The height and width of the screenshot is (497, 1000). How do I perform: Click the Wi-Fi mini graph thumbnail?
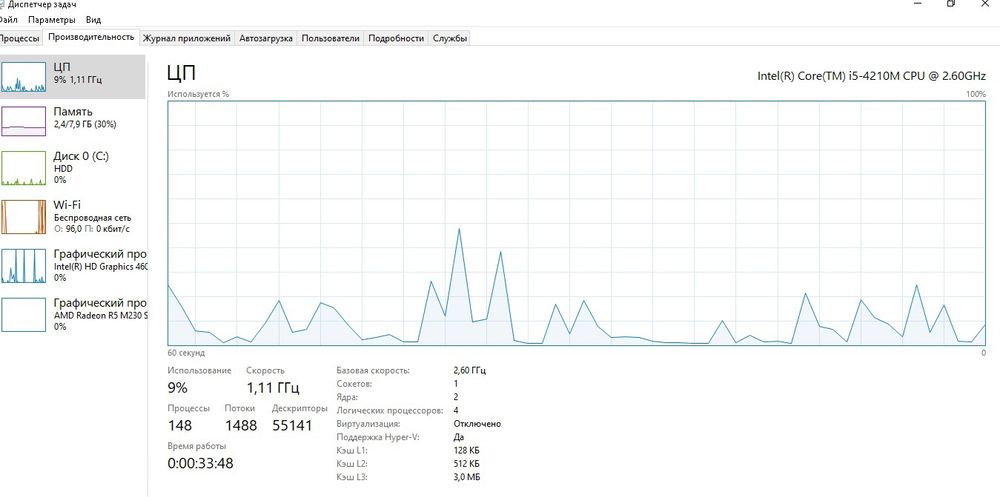click(x=24, y=217)
